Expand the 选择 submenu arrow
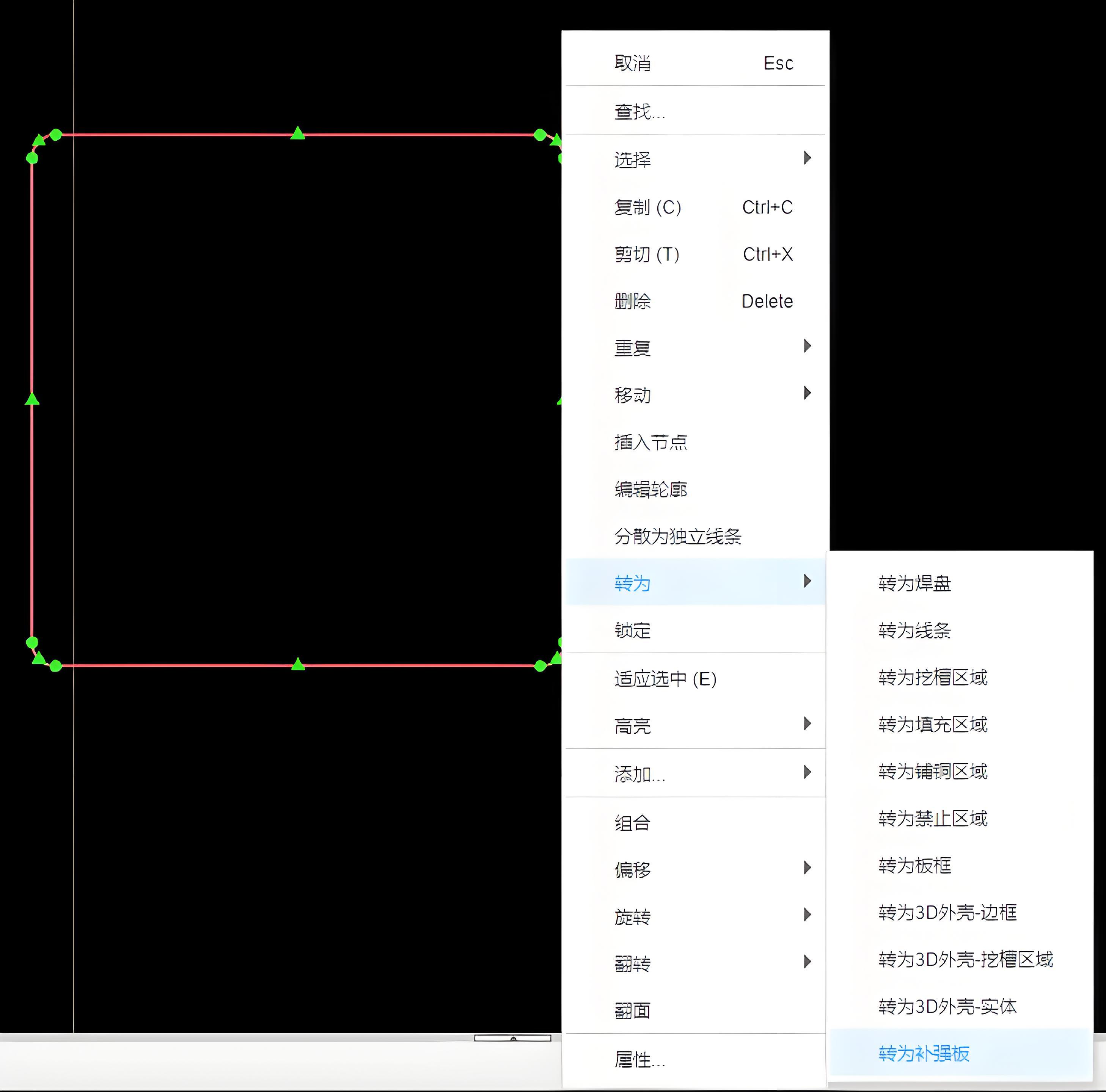This screenshot has width=1106, height=1092. click(x=807, y=158)
